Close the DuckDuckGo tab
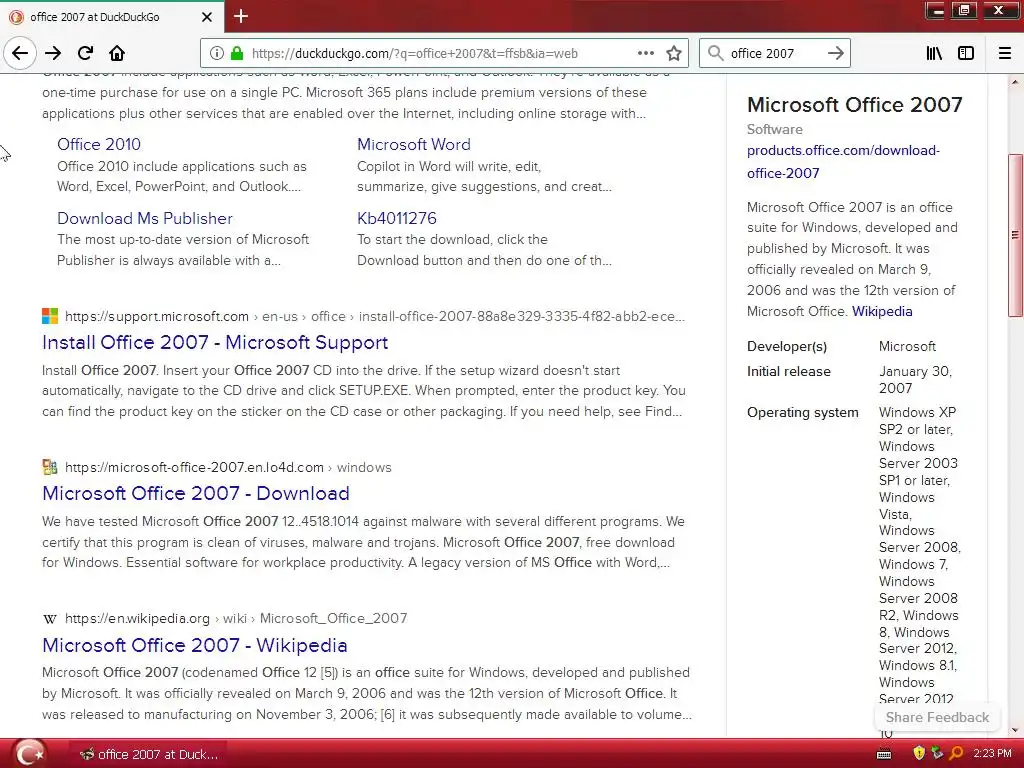Image resolution: width=1024 pixels, height=768 pixels. [207, 17]
